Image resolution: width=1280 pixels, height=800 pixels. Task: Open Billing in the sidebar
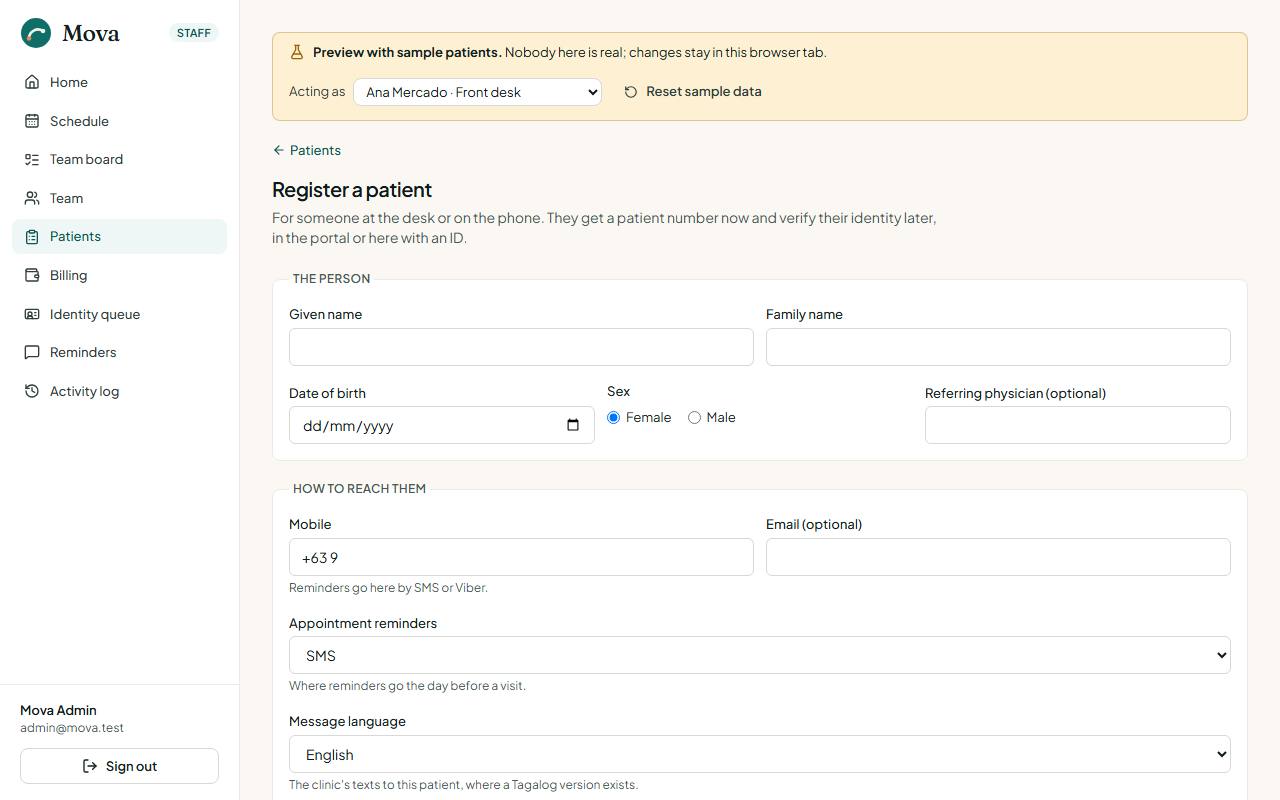click(119, 275)
